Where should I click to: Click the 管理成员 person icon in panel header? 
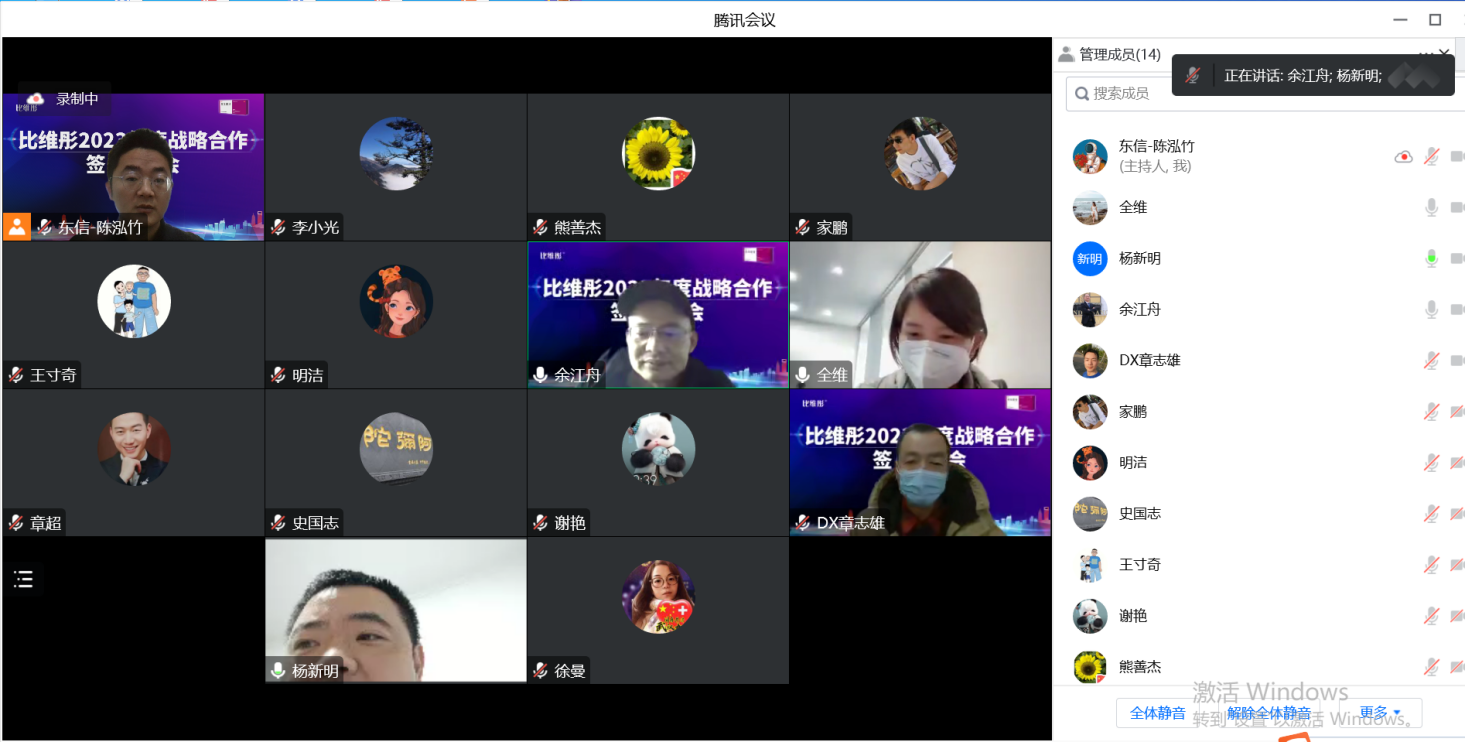coord(1066,54)
